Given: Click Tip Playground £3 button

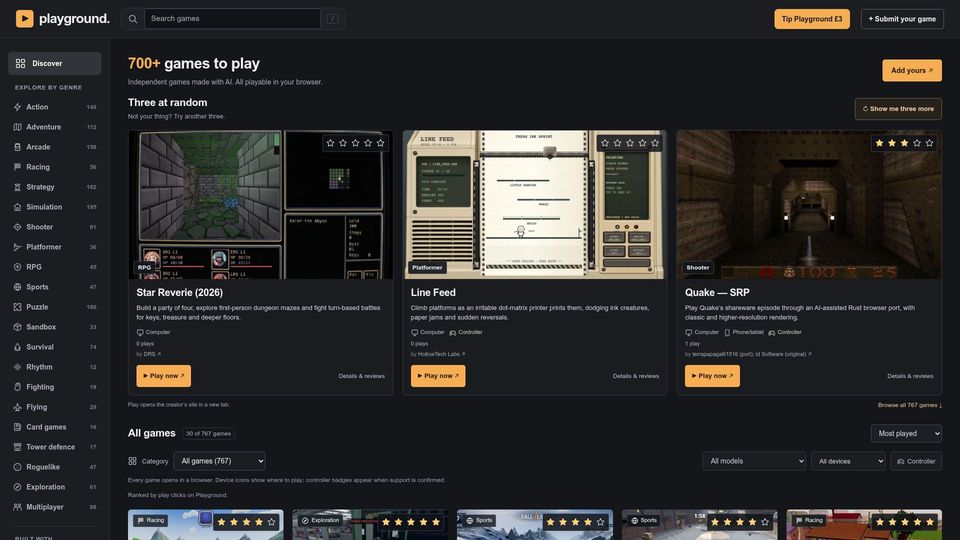Looking at the screenshot, I should coord(812,19).
